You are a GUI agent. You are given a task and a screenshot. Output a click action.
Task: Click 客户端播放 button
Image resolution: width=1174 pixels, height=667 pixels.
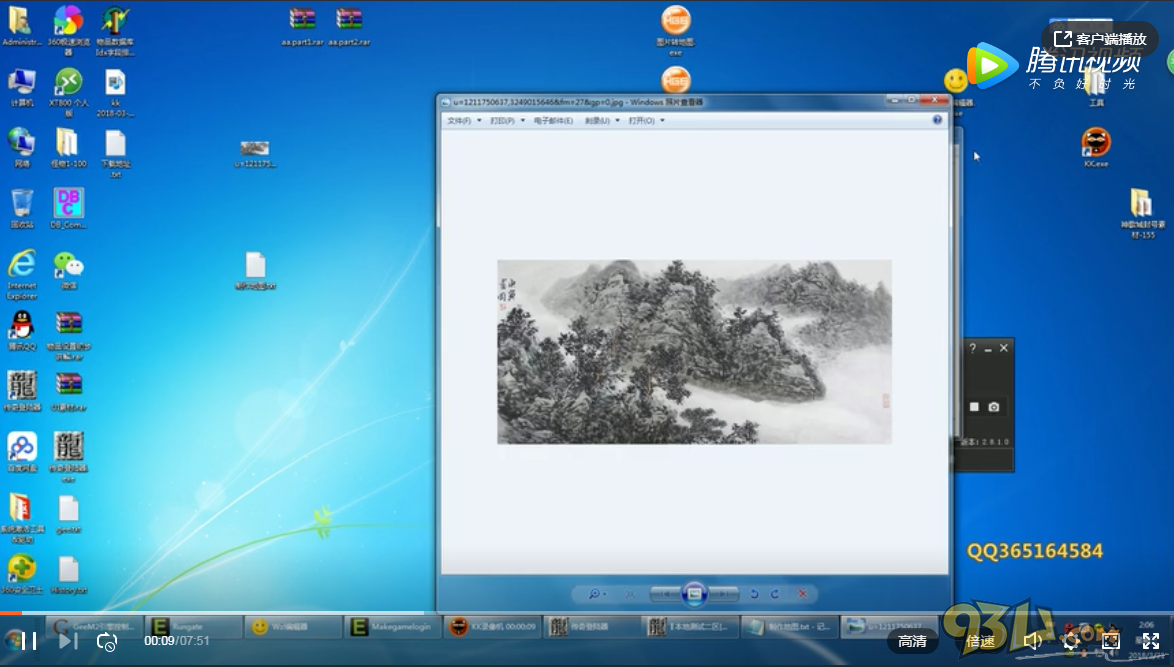1100,39
